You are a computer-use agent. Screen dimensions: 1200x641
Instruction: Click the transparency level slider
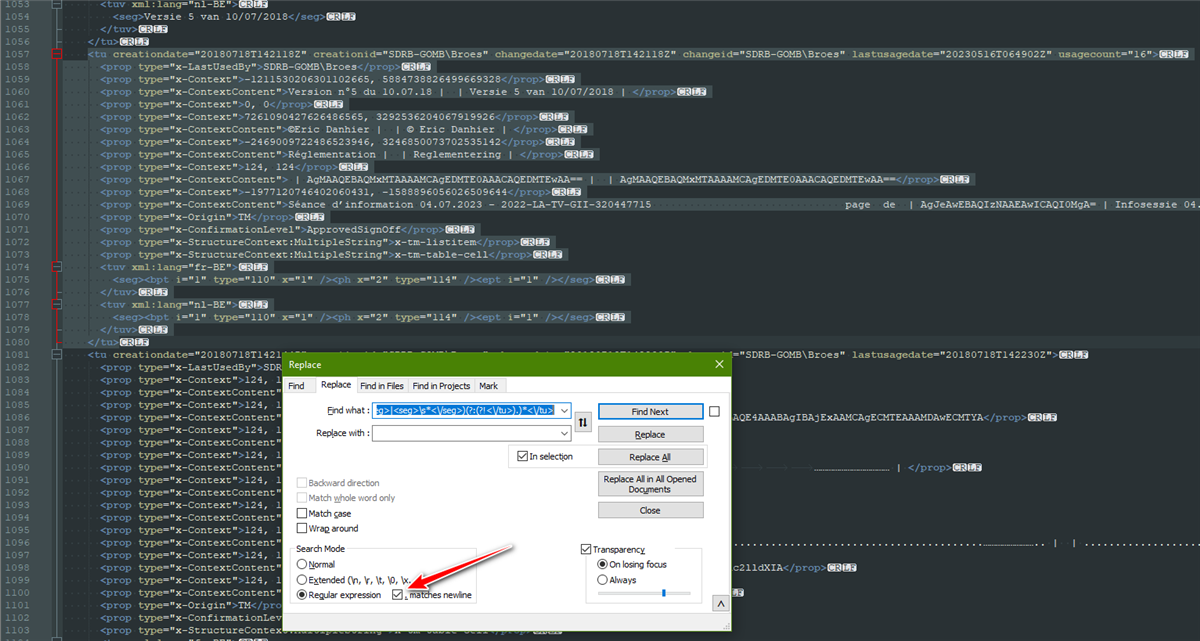pos(644,593)
